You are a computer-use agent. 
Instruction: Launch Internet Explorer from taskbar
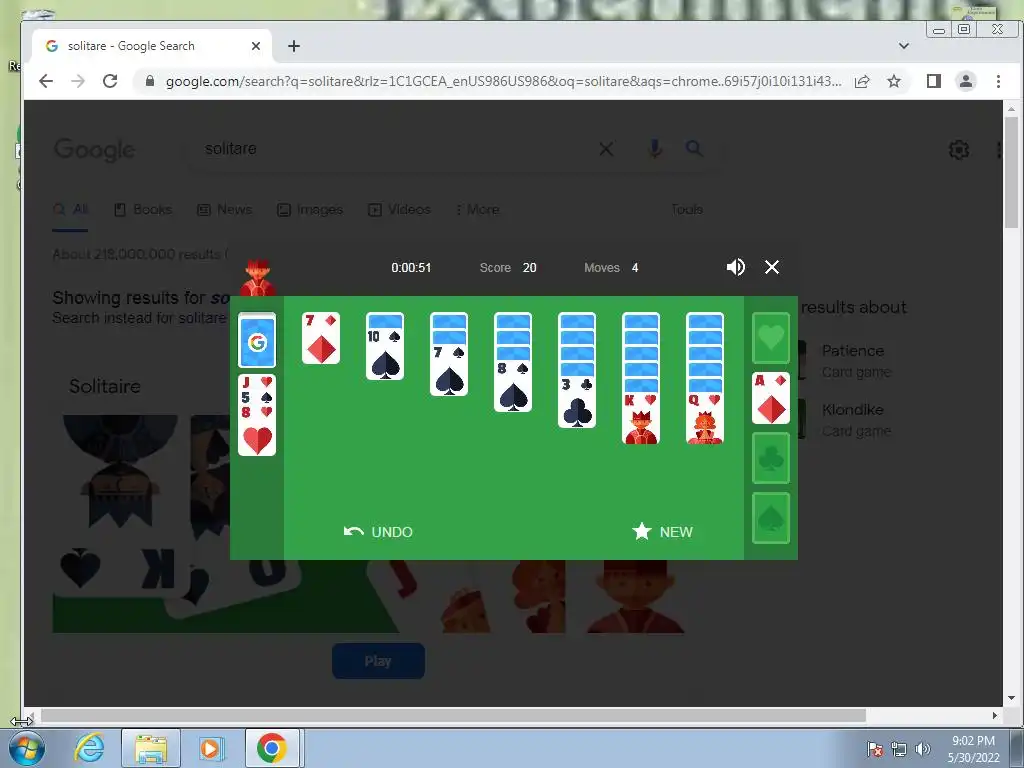click(89, 748)
